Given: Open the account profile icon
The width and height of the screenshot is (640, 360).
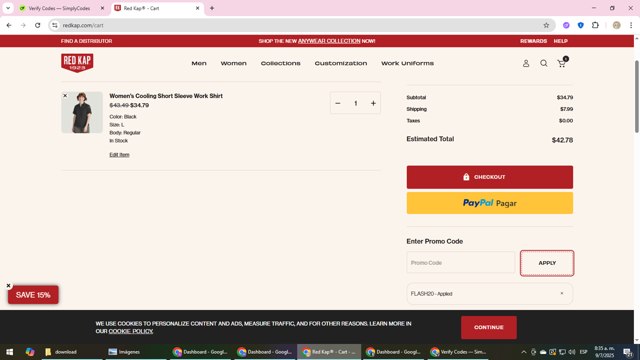Looking at the screenshot, I should 526,64.
